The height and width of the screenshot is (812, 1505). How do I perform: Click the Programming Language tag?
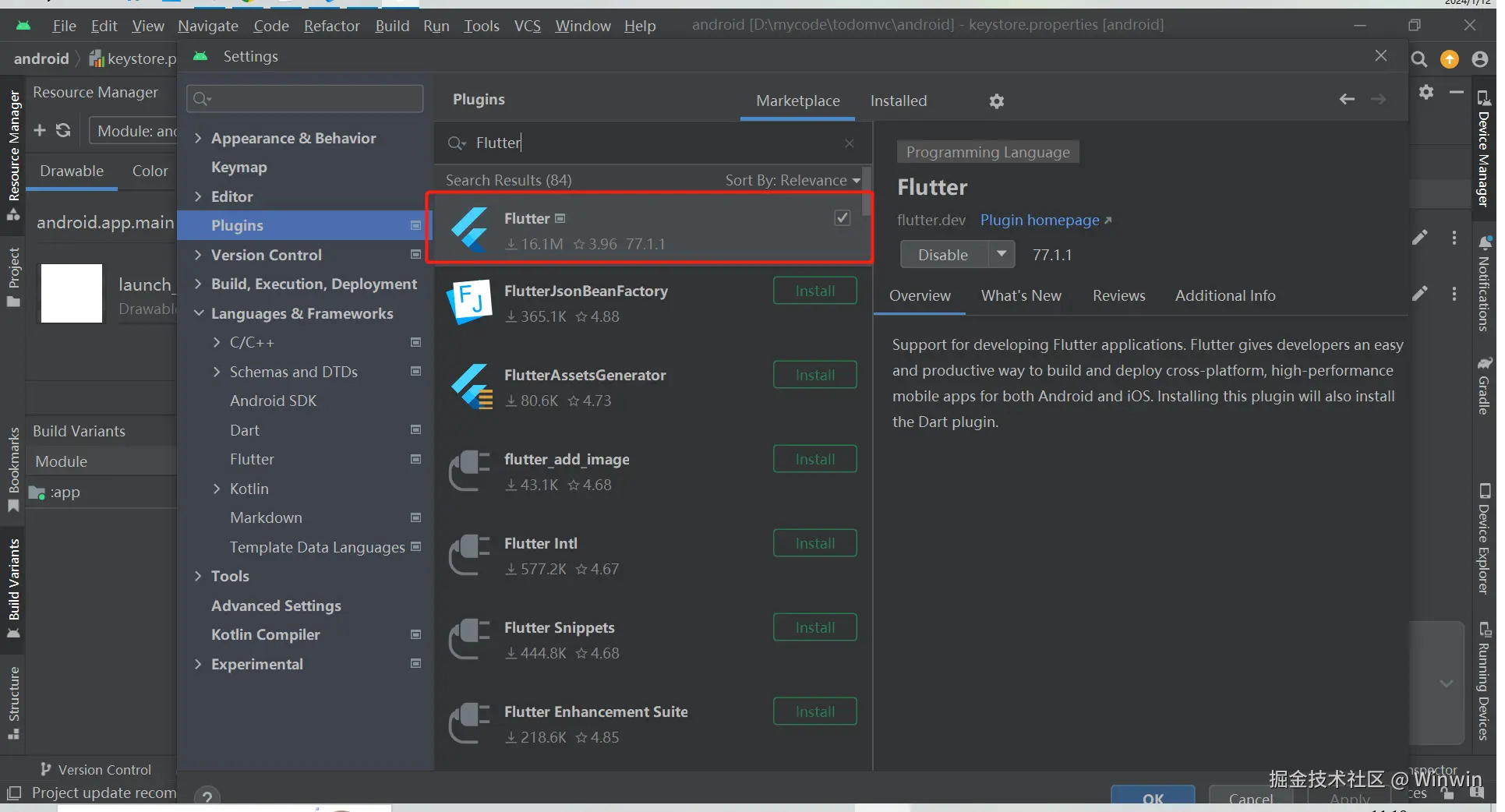click(987, 153)
